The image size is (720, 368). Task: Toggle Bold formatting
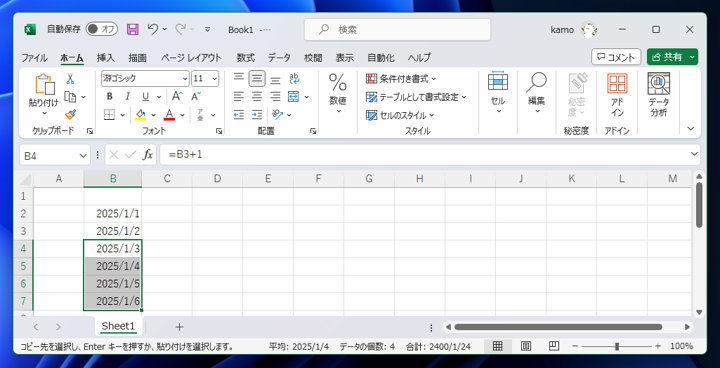(x=109, y=96)
